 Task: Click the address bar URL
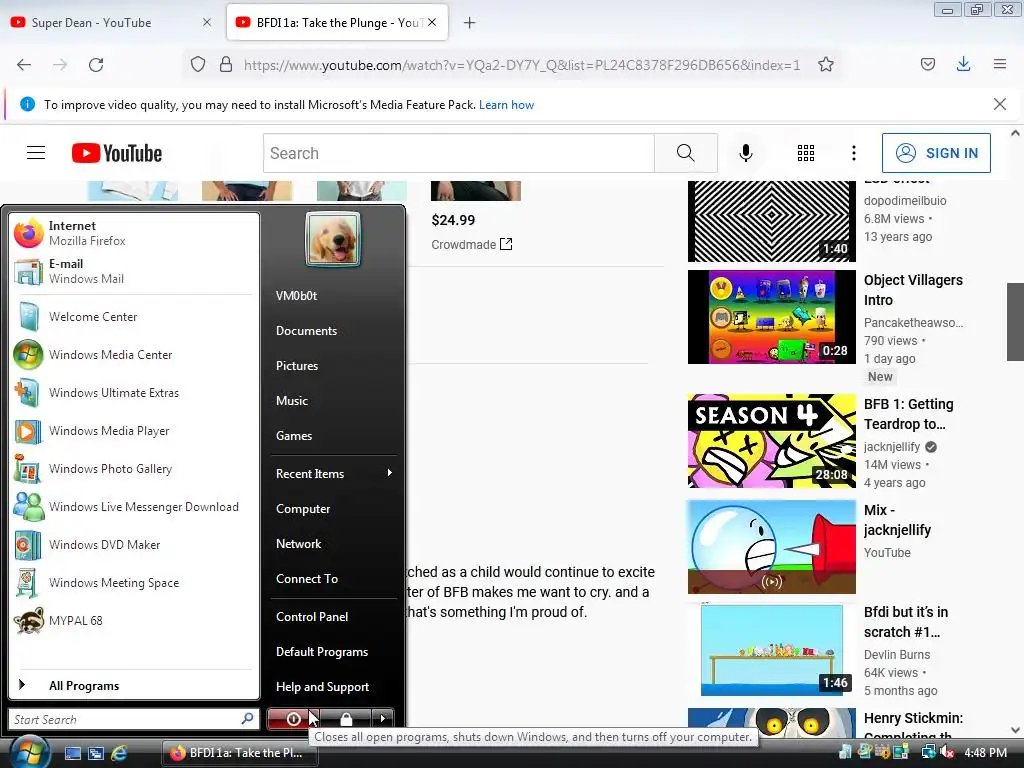[522, 65]
